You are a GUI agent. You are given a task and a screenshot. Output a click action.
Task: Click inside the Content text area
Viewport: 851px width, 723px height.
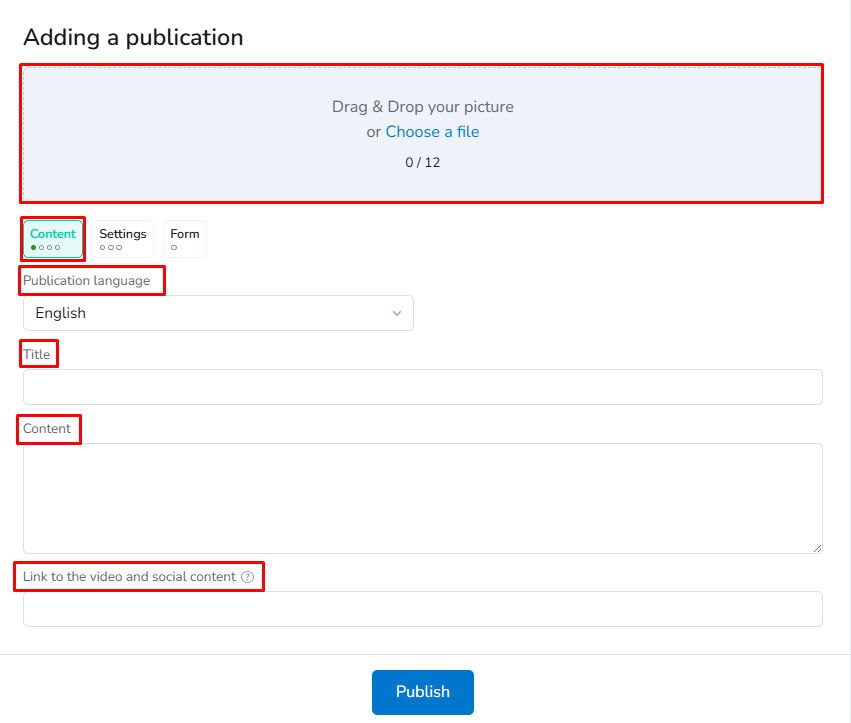[422, 498]
